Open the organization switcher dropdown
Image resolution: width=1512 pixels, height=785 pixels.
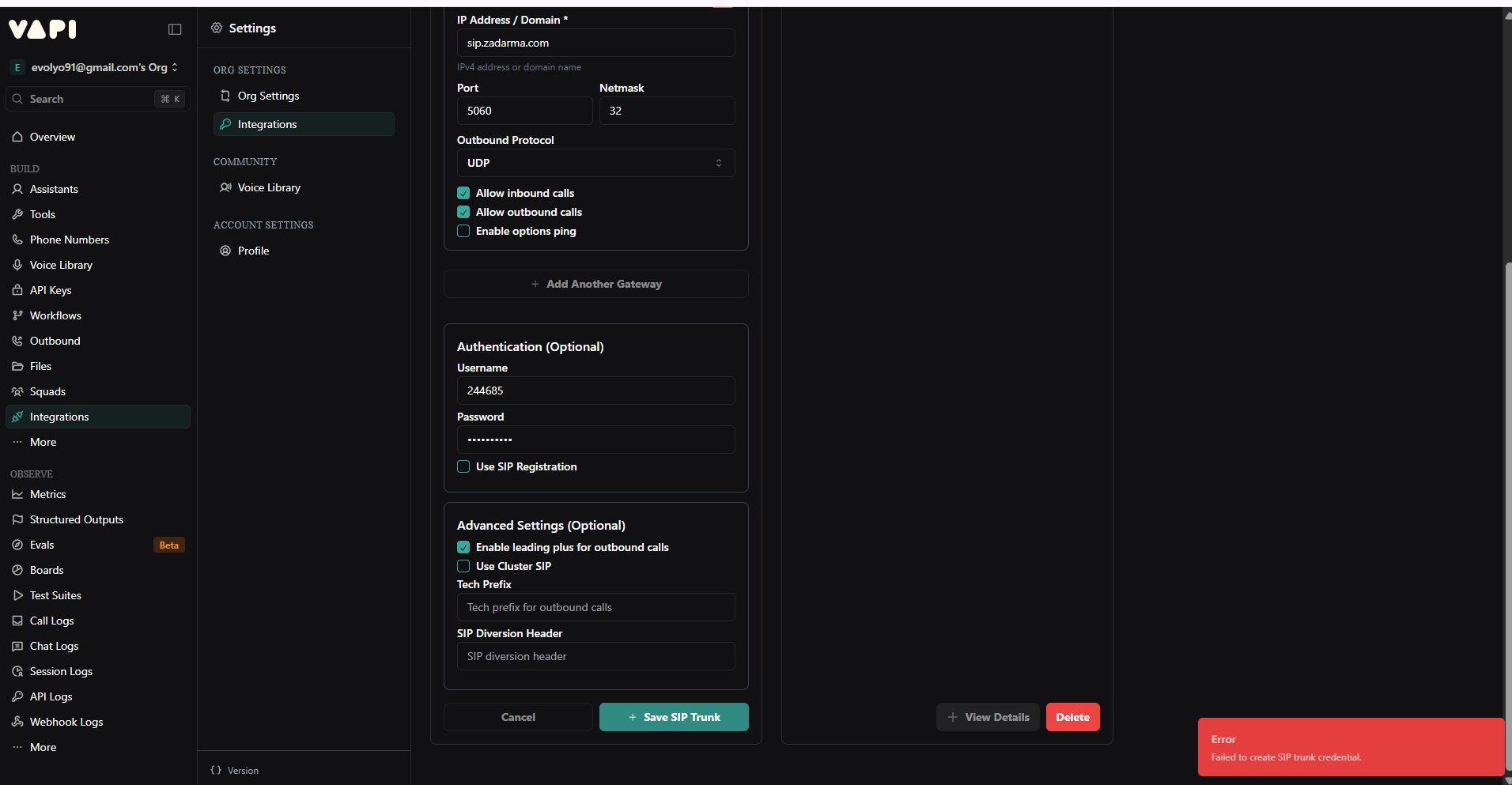(95, 67)
